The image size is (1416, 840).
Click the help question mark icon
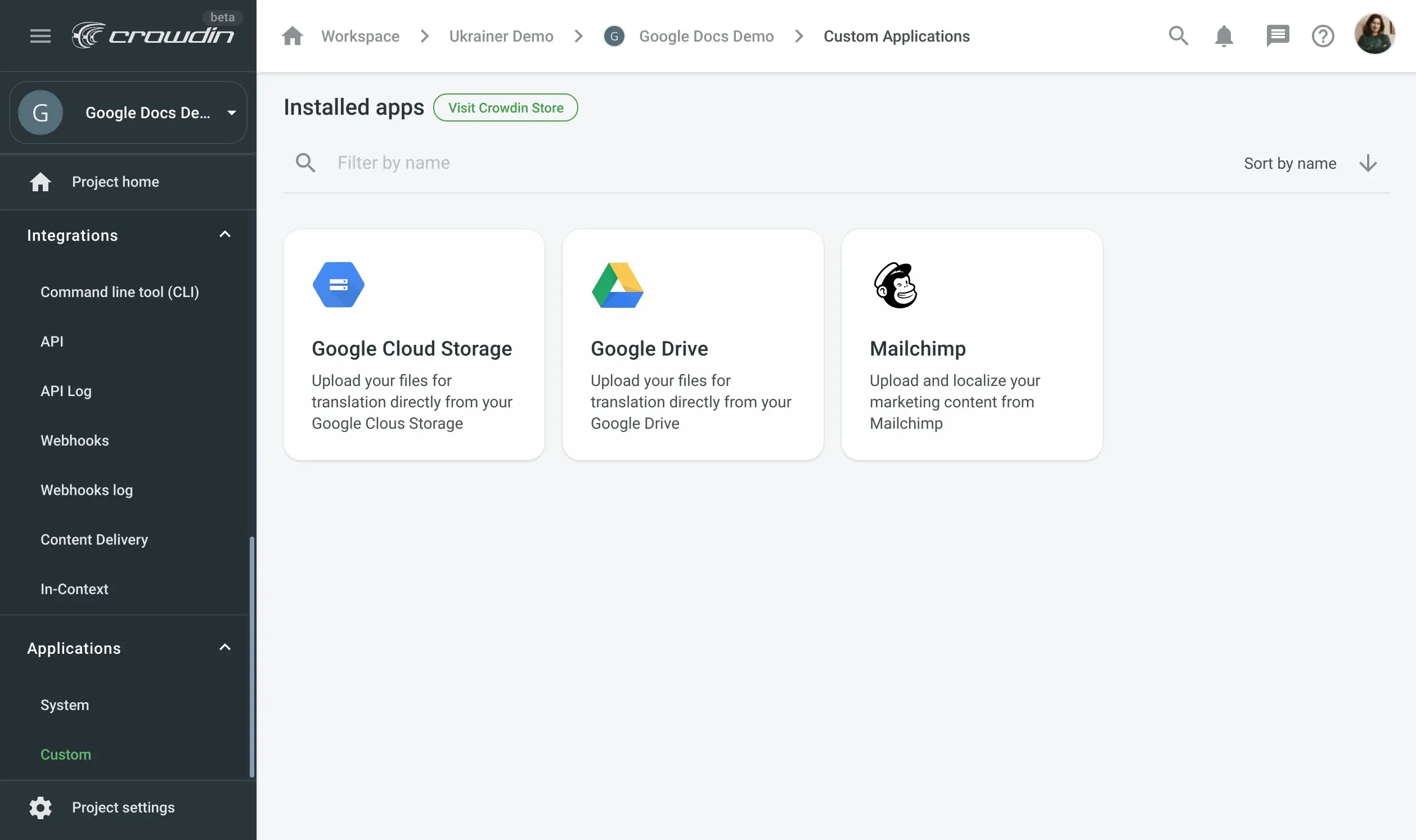point(1323,36)
